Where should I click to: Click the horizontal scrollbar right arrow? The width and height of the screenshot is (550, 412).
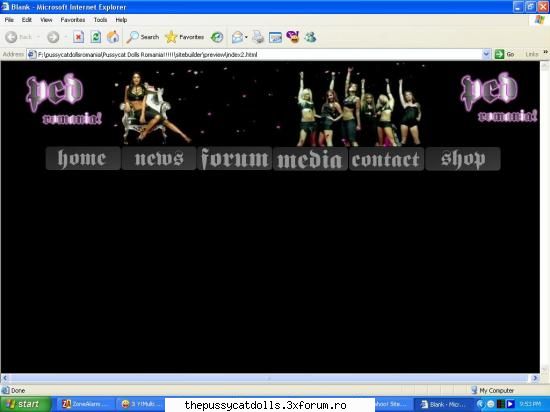(535, 378)
